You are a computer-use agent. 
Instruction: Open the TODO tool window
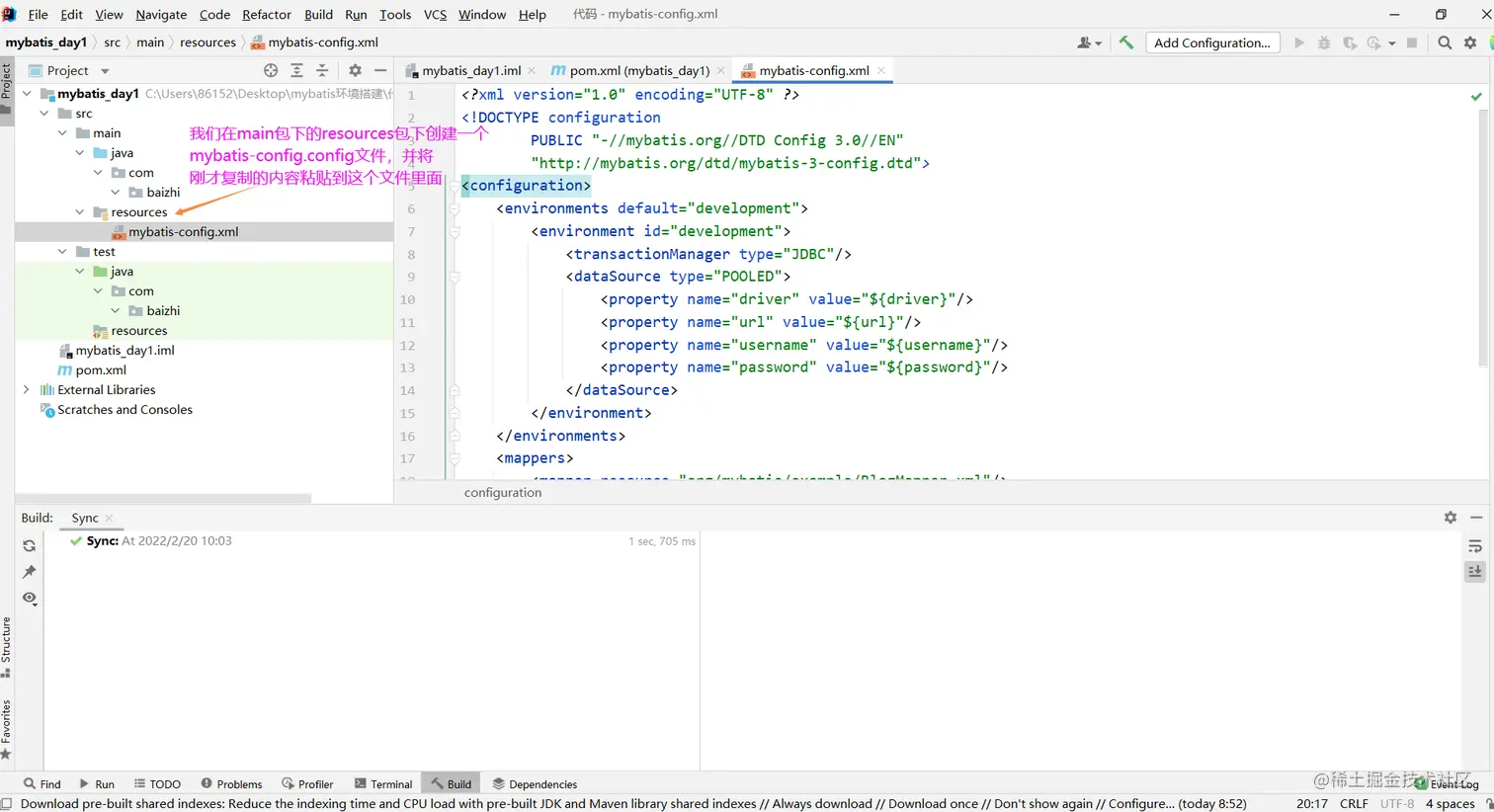click(157, 784)
